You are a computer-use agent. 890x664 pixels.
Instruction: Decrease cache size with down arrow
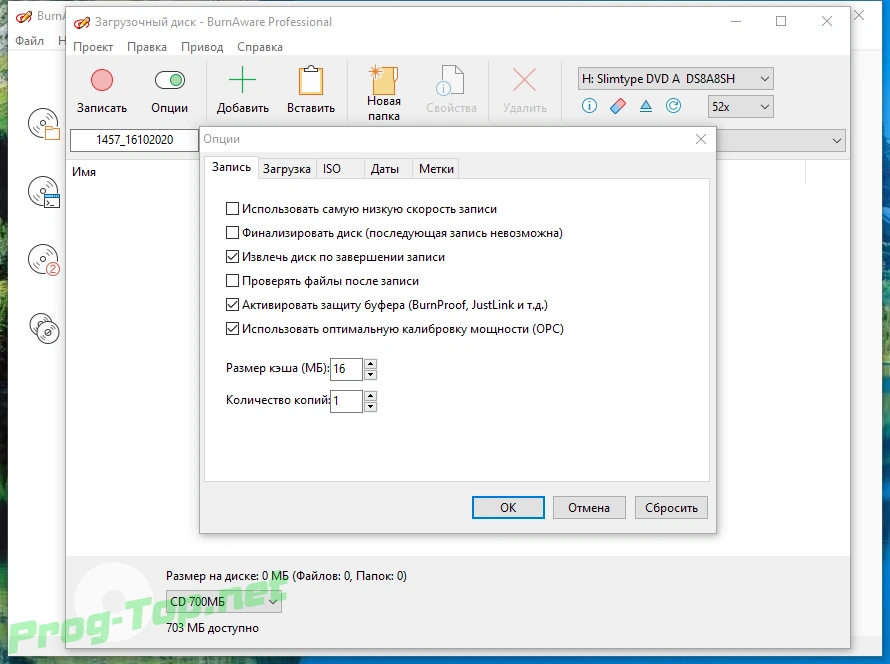(370, 374)
